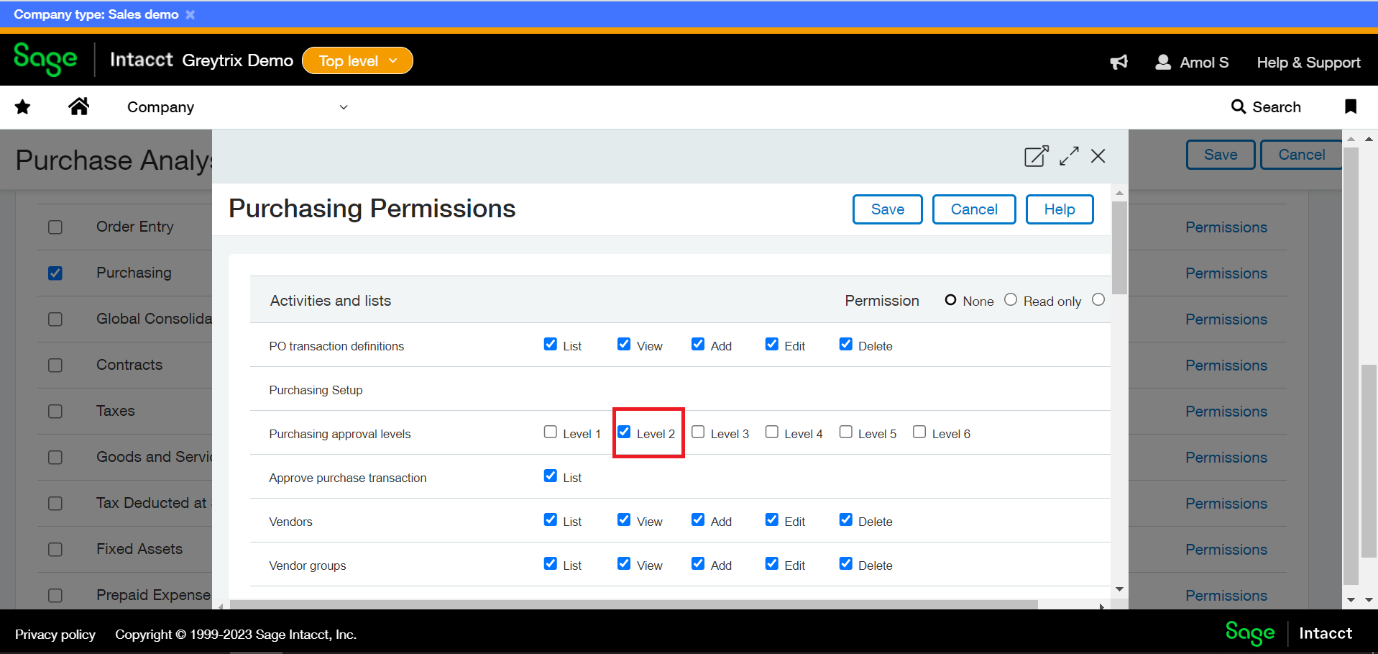Open the Permissions link for Contracts
The width and height of the screenshot is (1378, 654).
tap(1226, 365)
